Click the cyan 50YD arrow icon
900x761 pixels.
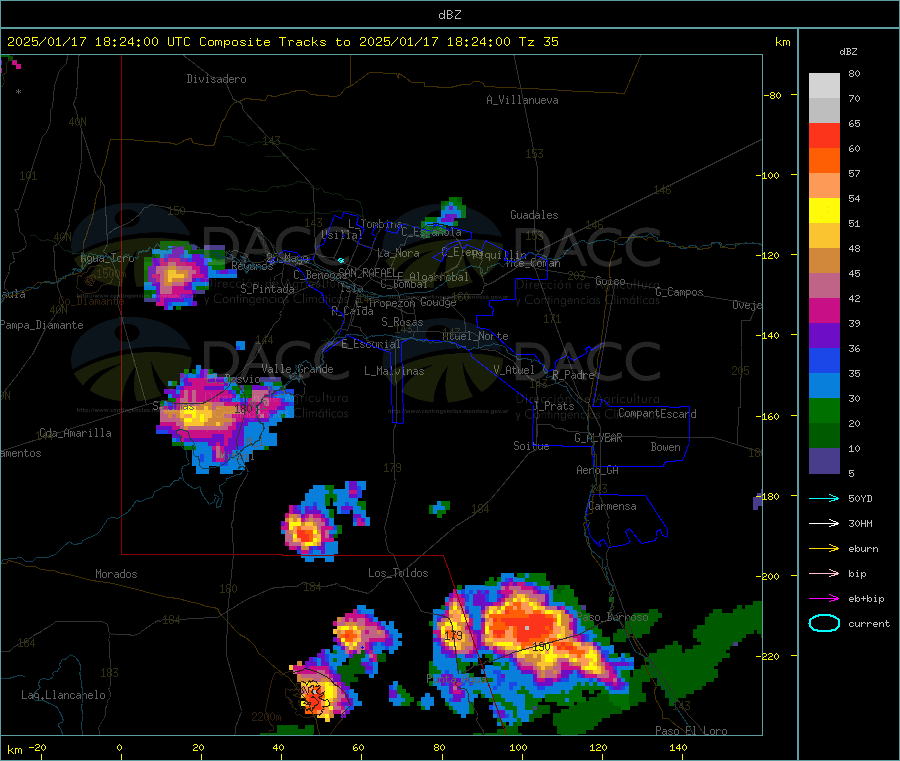point(824,498)
